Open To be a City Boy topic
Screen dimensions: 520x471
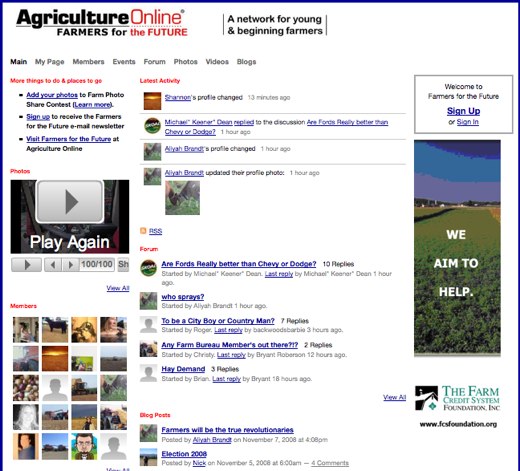(218, 321)
